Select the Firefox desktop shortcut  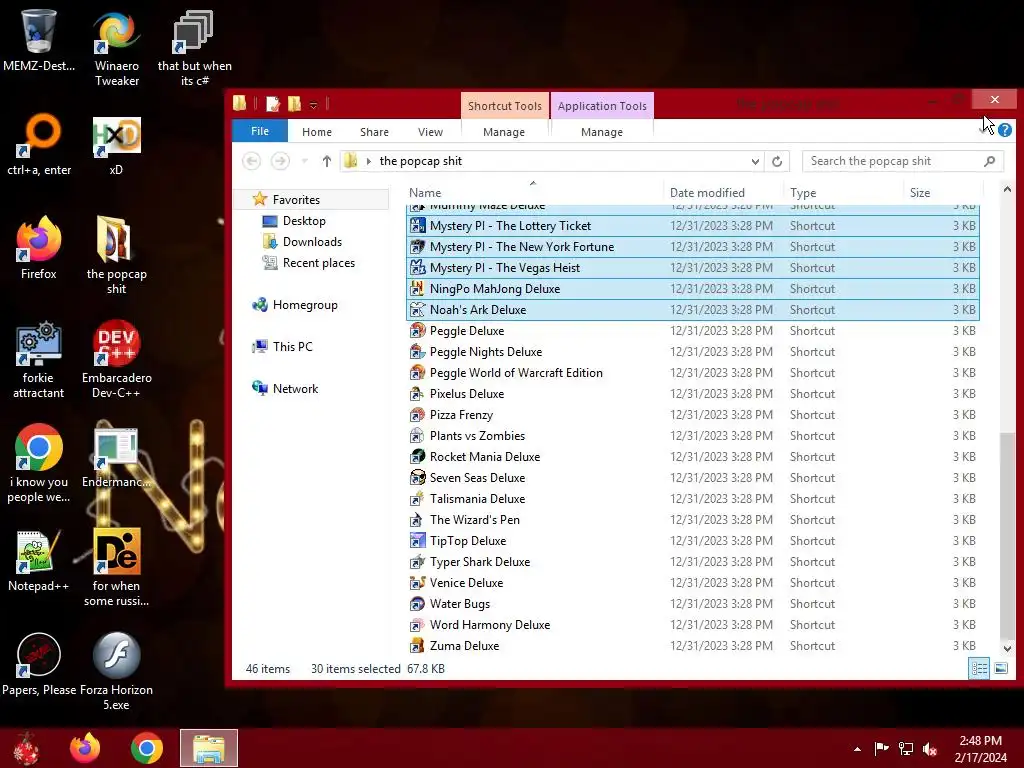[x=39, y=249]
